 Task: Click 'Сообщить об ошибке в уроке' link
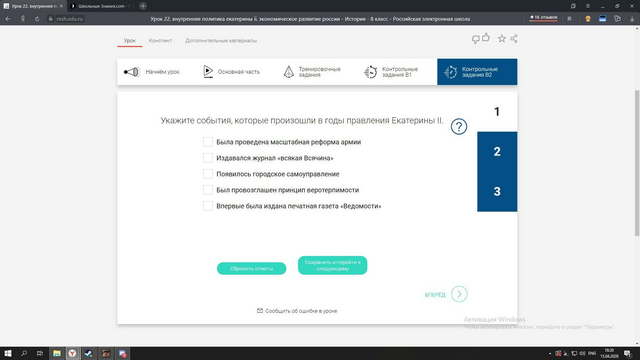pyautogui.click(x=297, y=311)
